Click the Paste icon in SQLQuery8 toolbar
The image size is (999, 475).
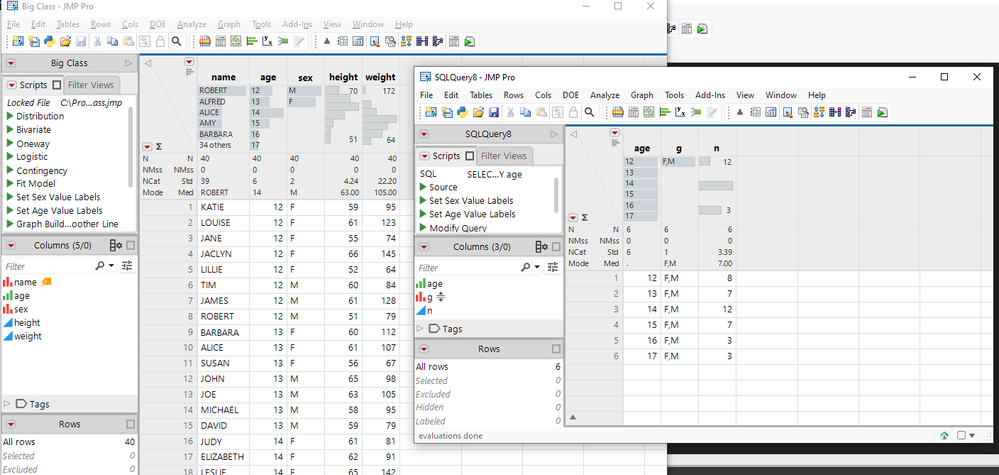541,112
